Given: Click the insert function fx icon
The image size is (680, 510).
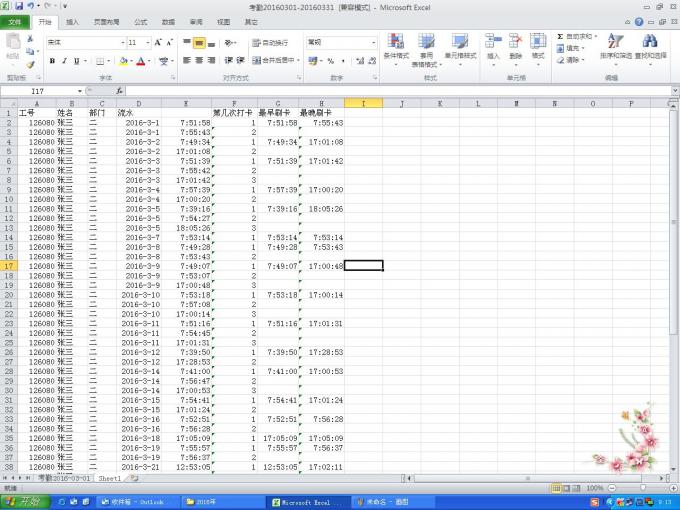Looking at the screenshot, I should click(x=119, y=91).
